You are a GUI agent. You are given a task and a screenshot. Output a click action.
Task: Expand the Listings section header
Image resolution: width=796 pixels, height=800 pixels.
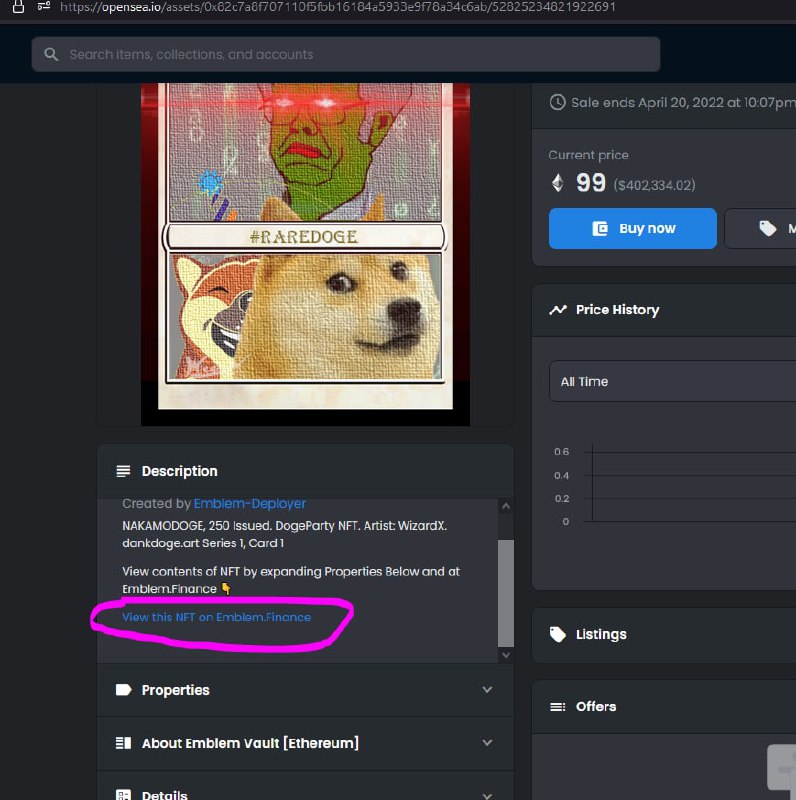pos(664,635)
